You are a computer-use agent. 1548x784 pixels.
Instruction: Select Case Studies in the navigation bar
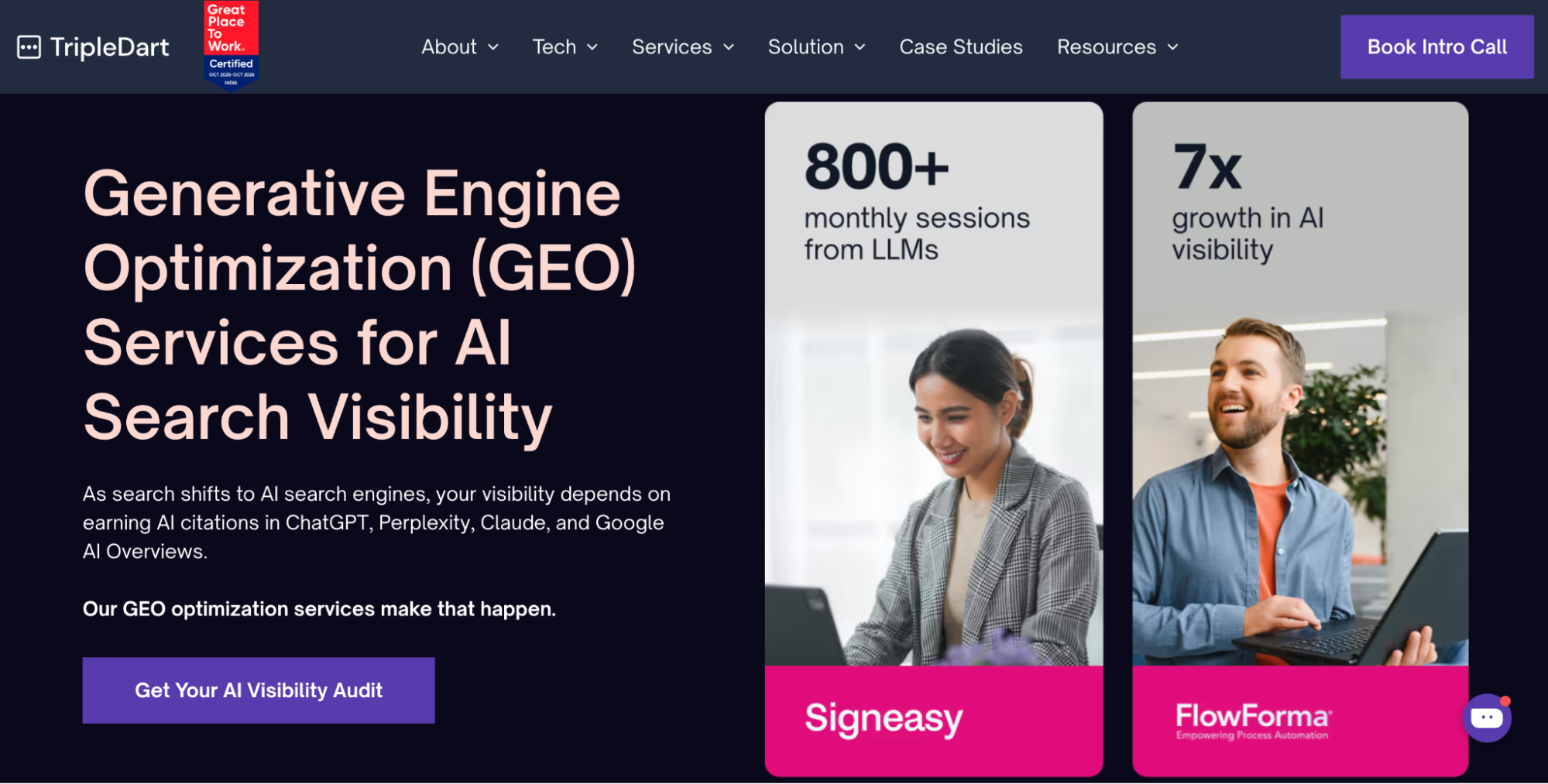tap(960, 47)
